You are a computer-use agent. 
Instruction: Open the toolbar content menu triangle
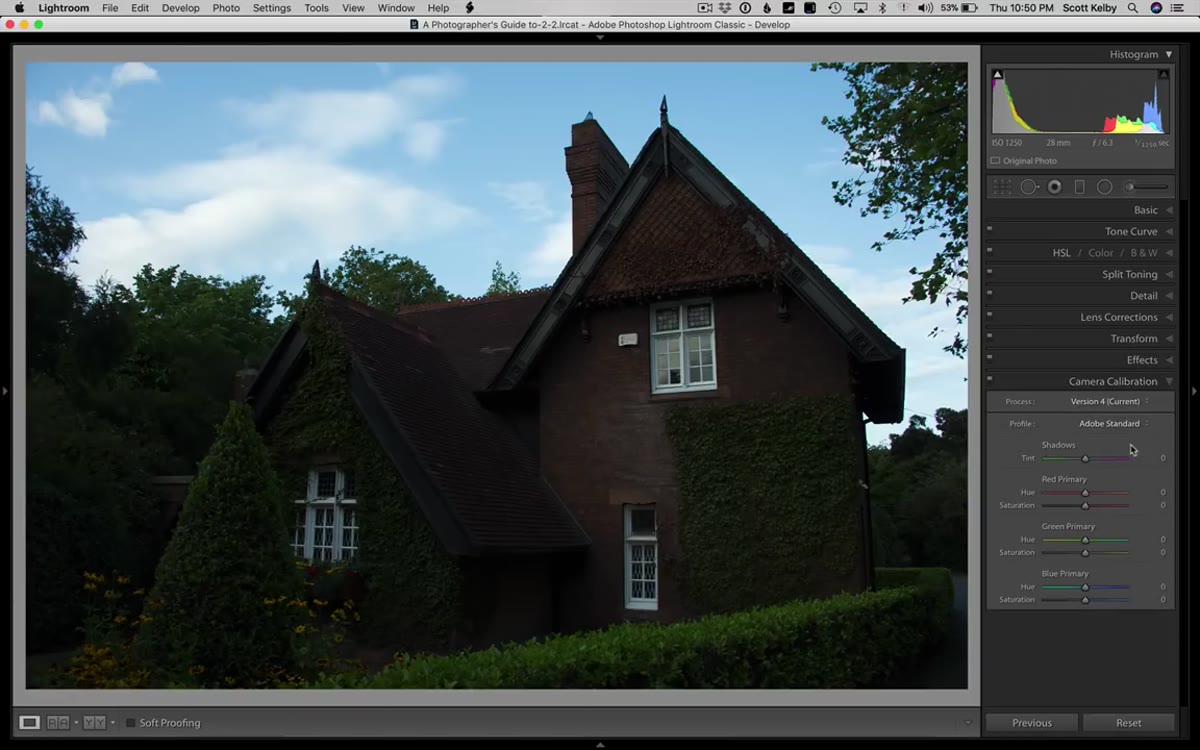[968, 722]
